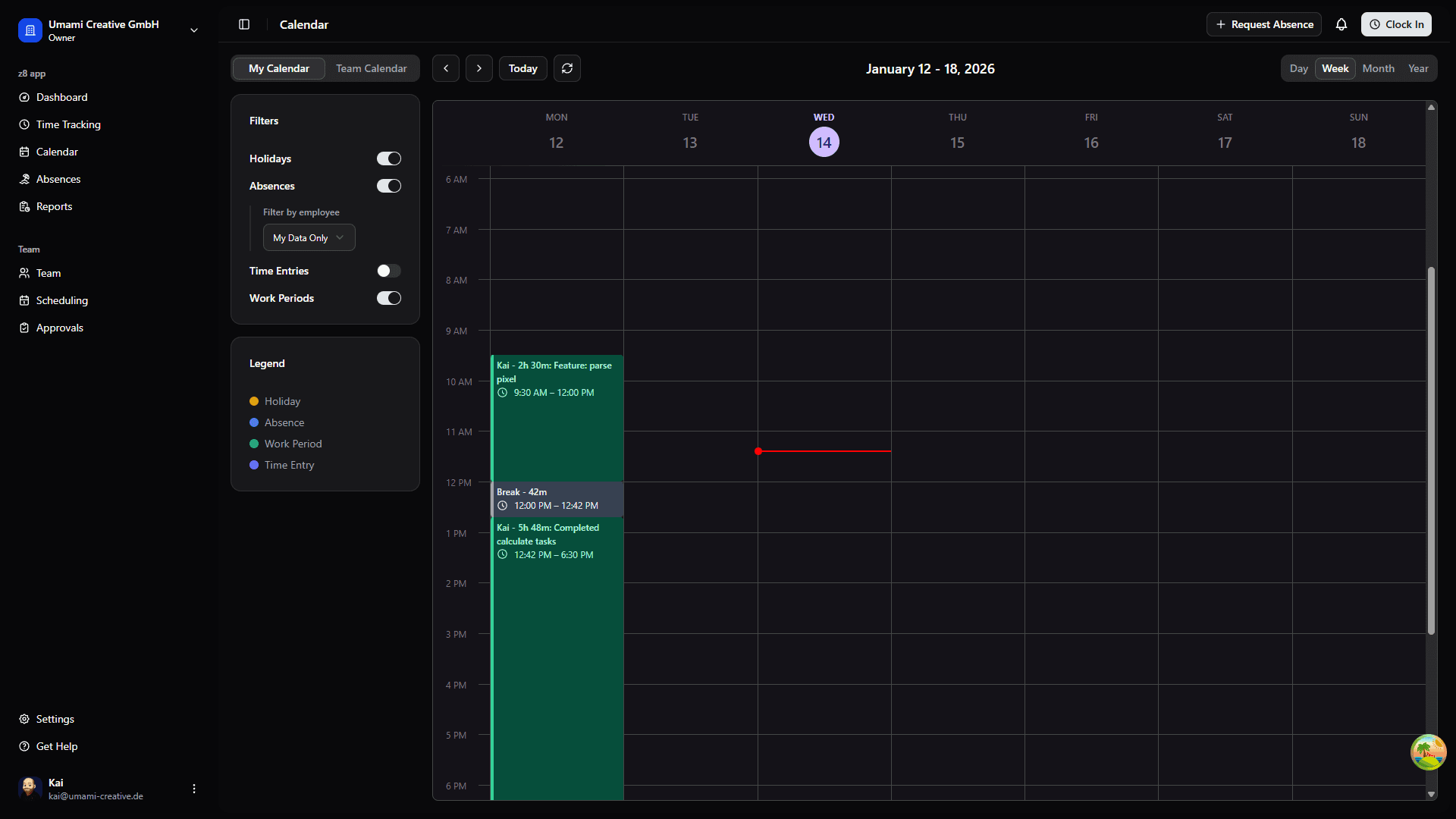Select Time Tracking in the sidebar

68,124
